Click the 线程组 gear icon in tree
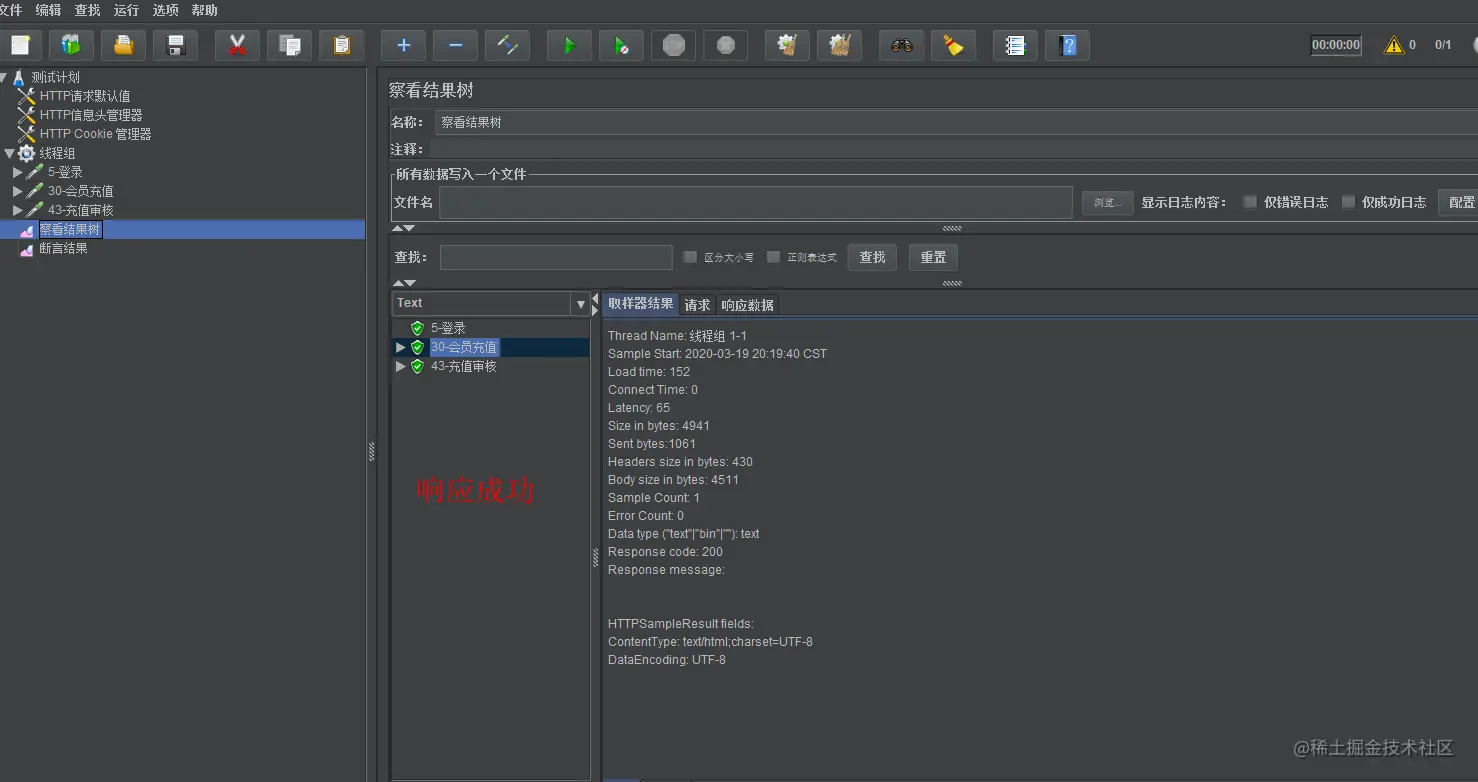The image size is (1478, 782). tap(27, 153)
